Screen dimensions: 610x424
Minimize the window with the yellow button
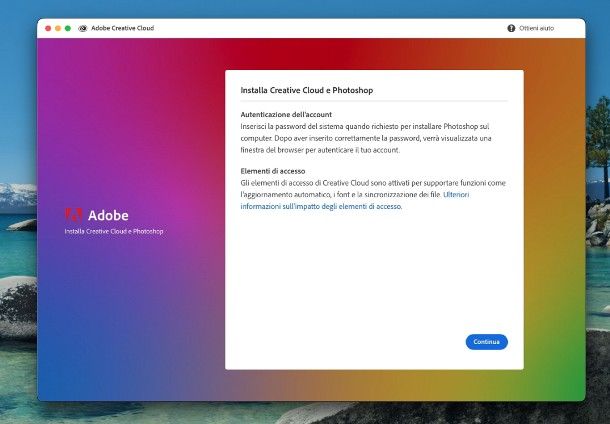click(58, 28)
